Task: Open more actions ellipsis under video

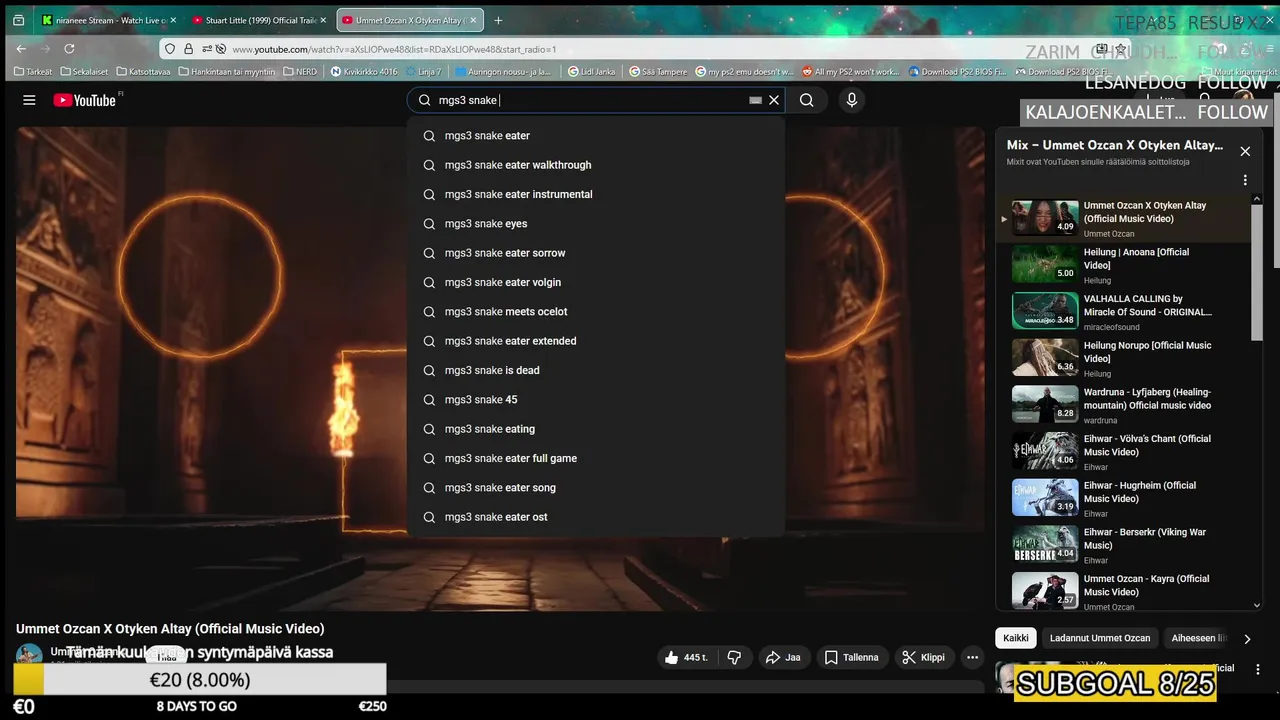Action: click(x=972, y=657)
